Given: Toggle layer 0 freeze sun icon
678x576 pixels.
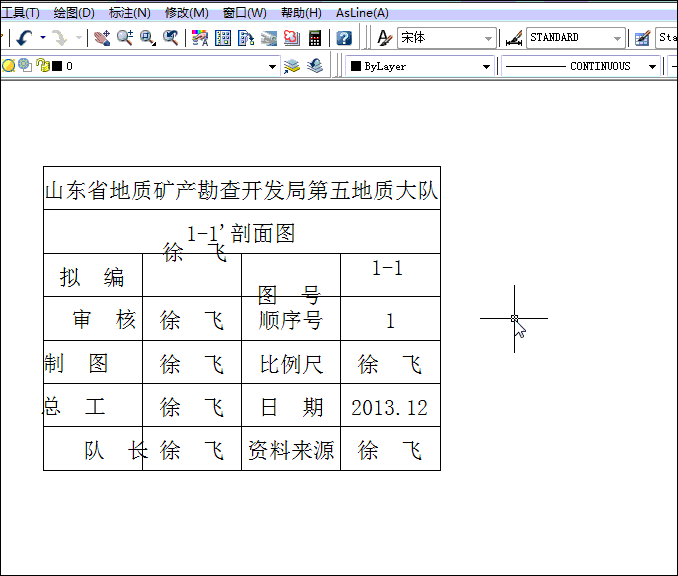Looking at the screenshot, I should pos(25,66).
